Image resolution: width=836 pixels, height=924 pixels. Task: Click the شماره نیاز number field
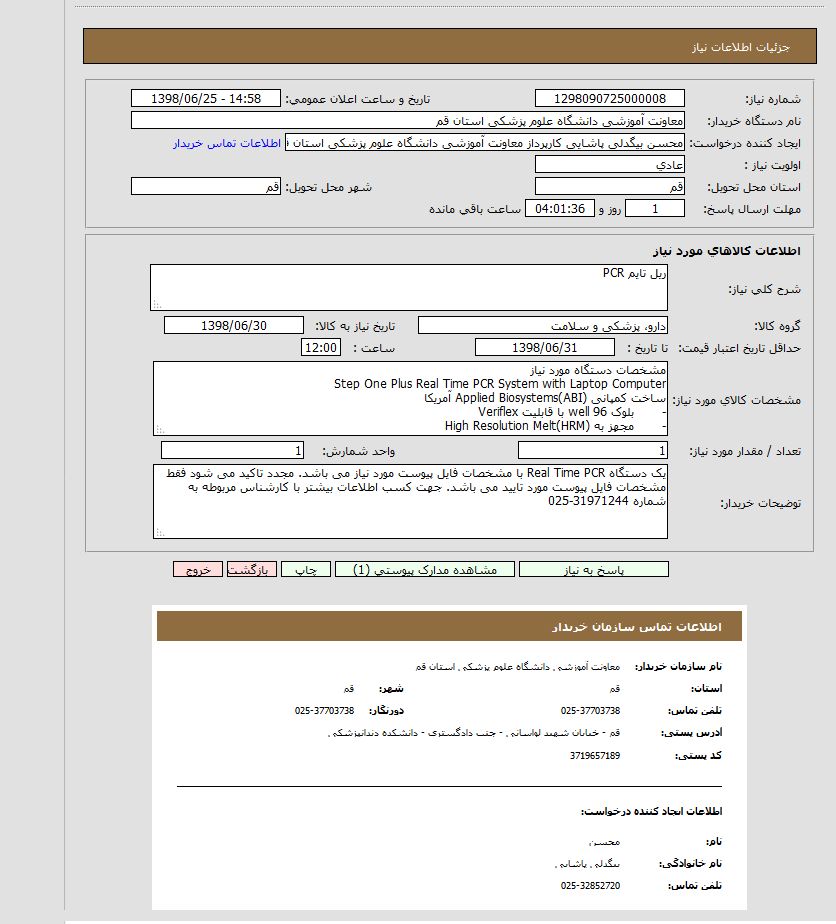pyautogui.click(x=610, y=98)
